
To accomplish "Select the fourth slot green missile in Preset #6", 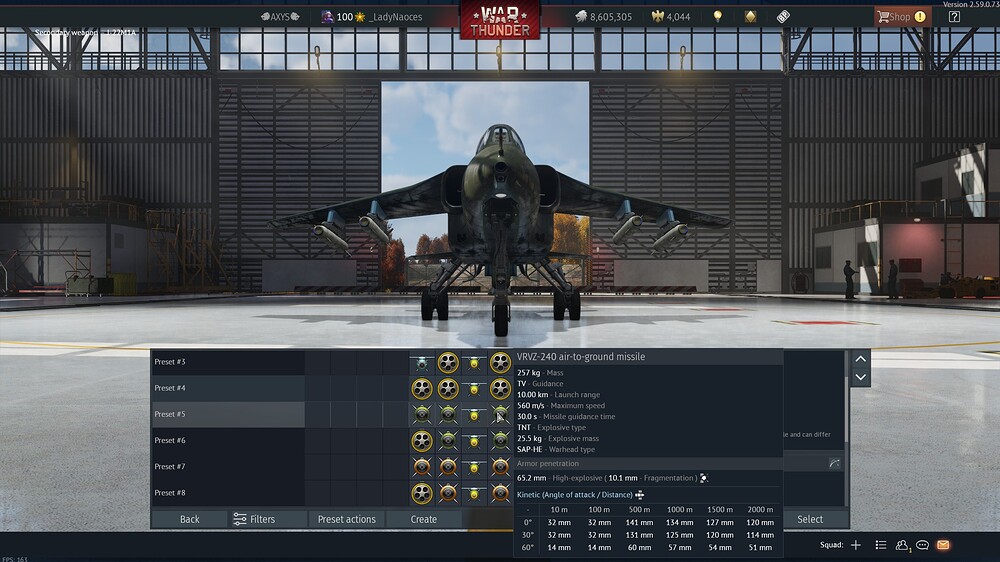I will (x=500, y=441).
